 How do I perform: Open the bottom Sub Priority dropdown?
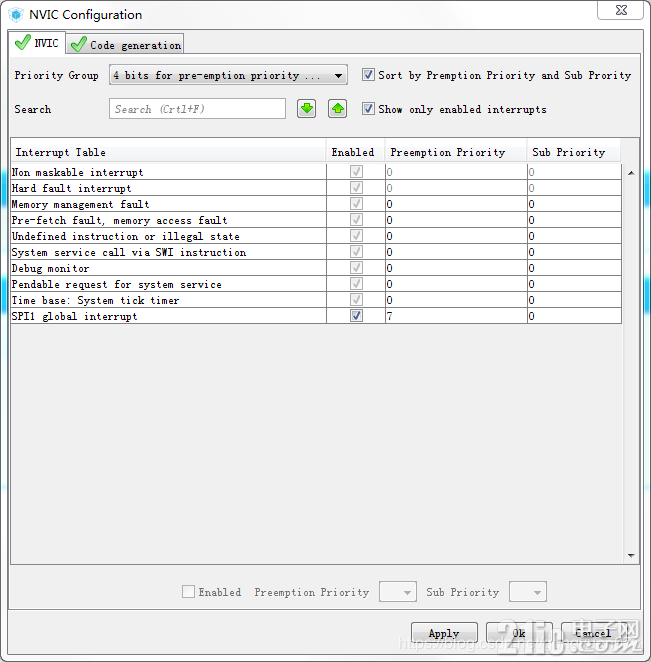point(528,591)
